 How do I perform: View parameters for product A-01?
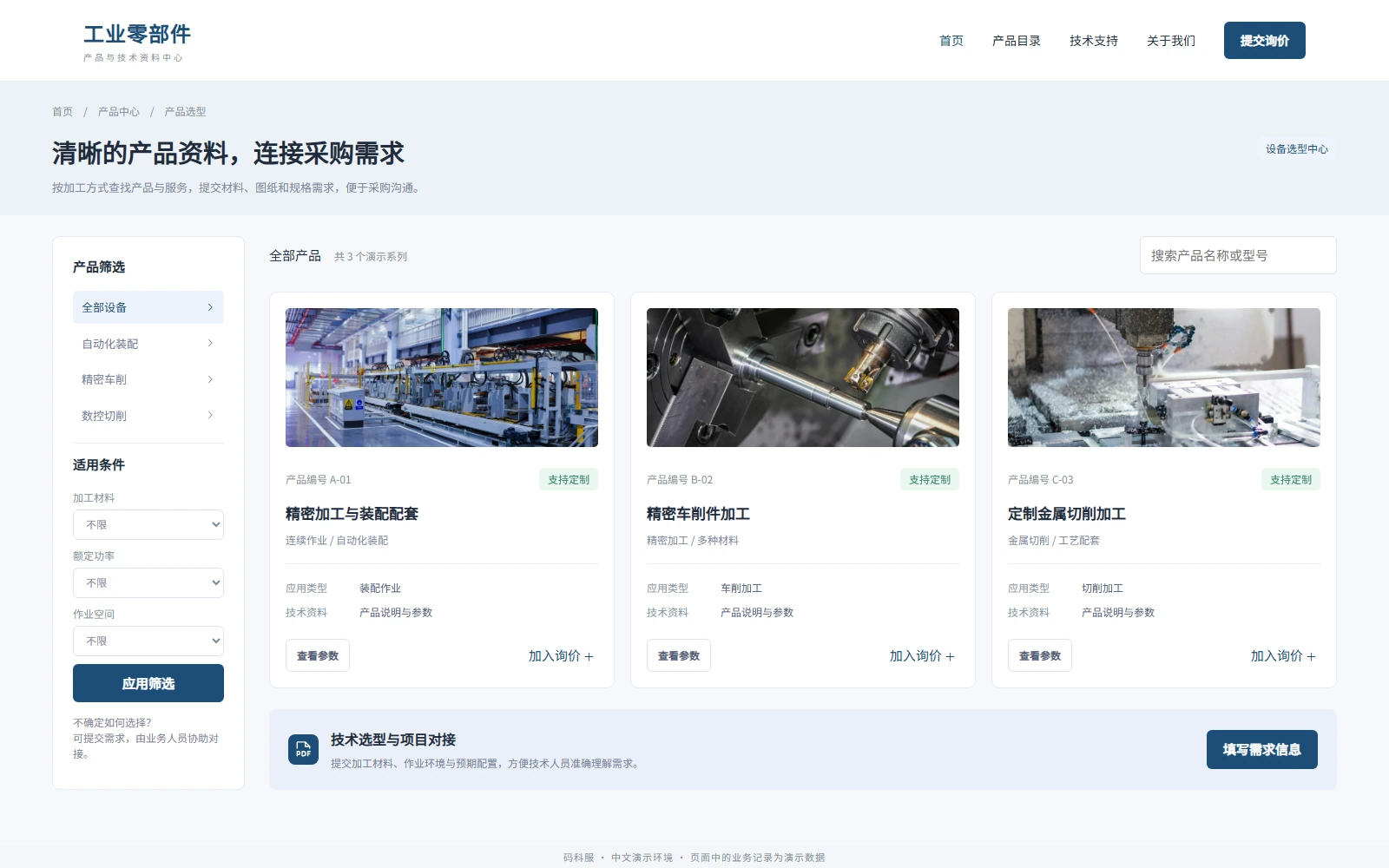318,655
